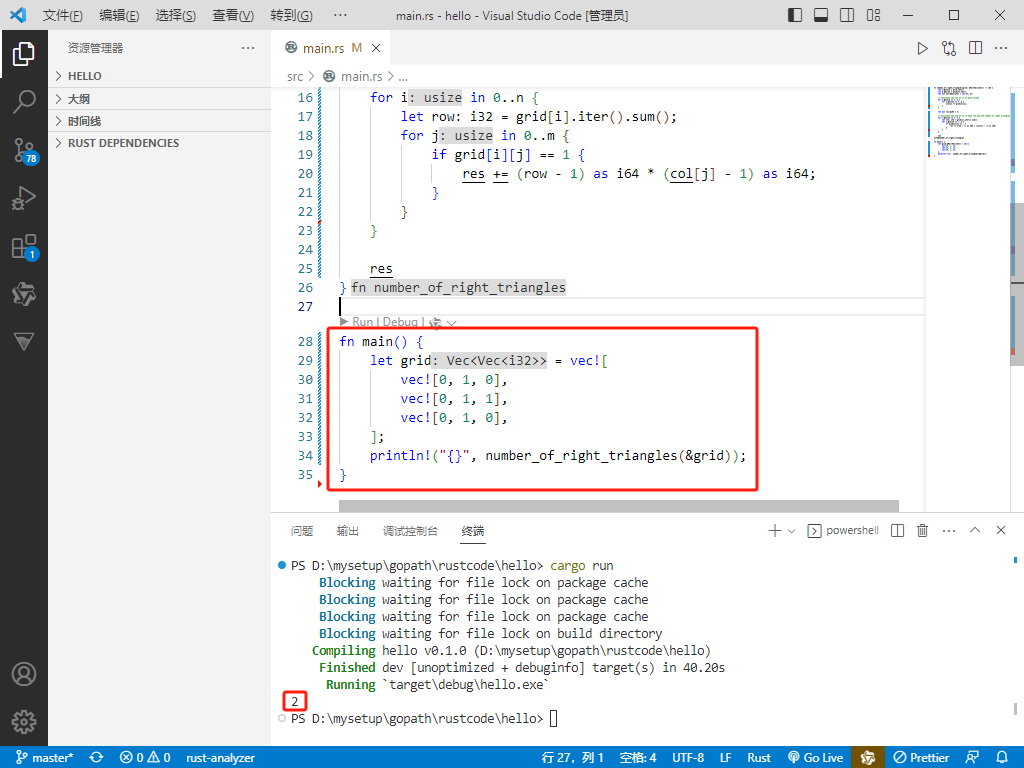Select language mode Rust in status bar
This screenshot has width=1024, height=768.
759,758
